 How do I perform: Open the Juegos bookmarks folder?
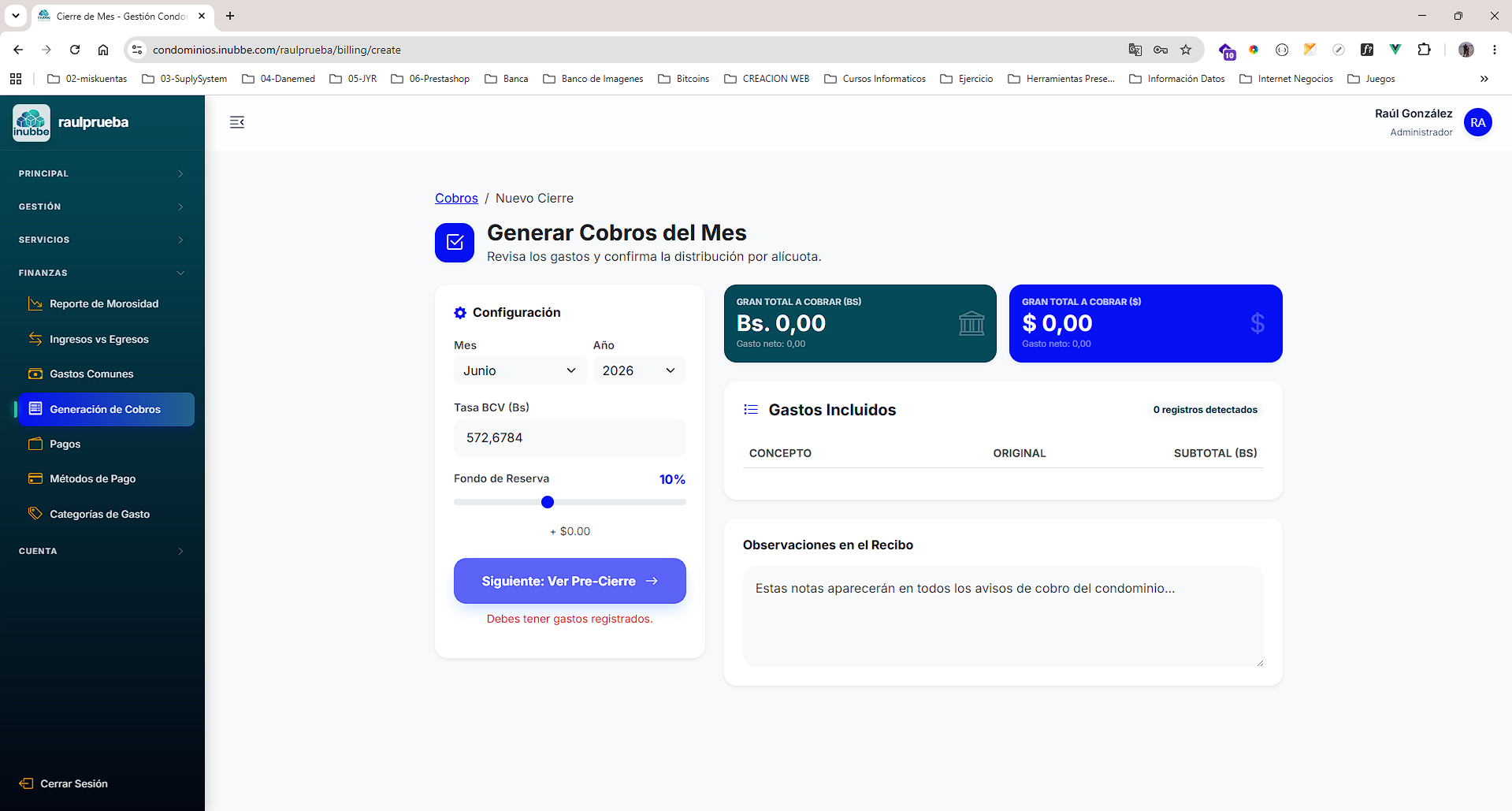[1371, 79]
